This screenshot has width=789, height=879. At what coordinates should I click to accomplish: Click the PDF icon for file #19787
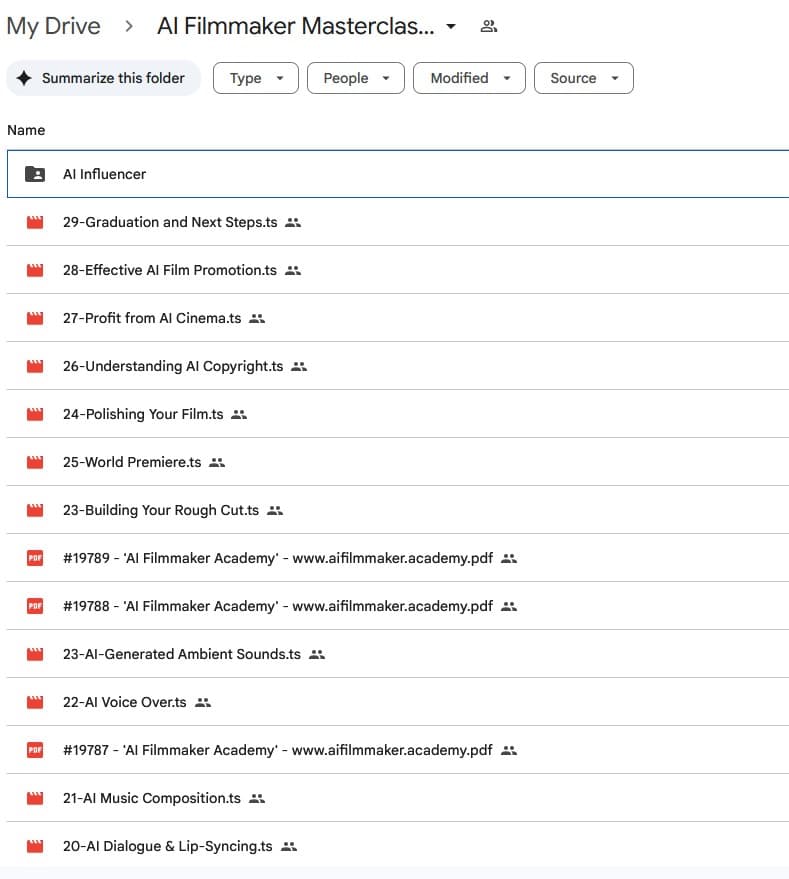[x=35, y=750]
